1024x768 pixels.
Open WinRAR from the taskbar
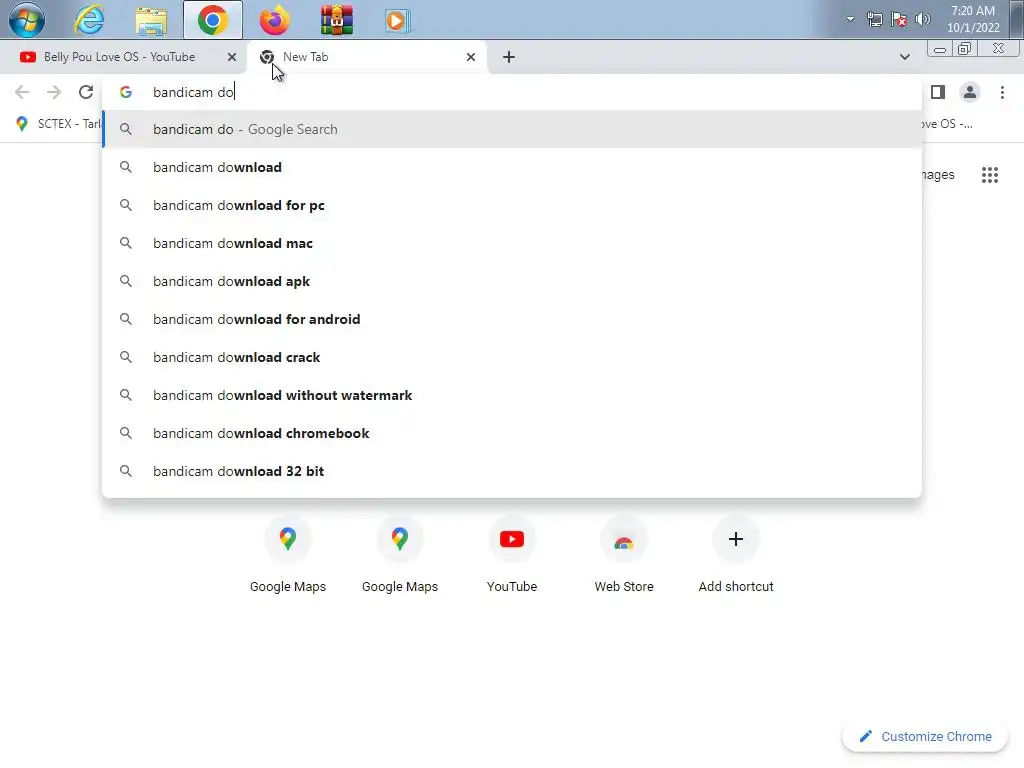(337, 20)
